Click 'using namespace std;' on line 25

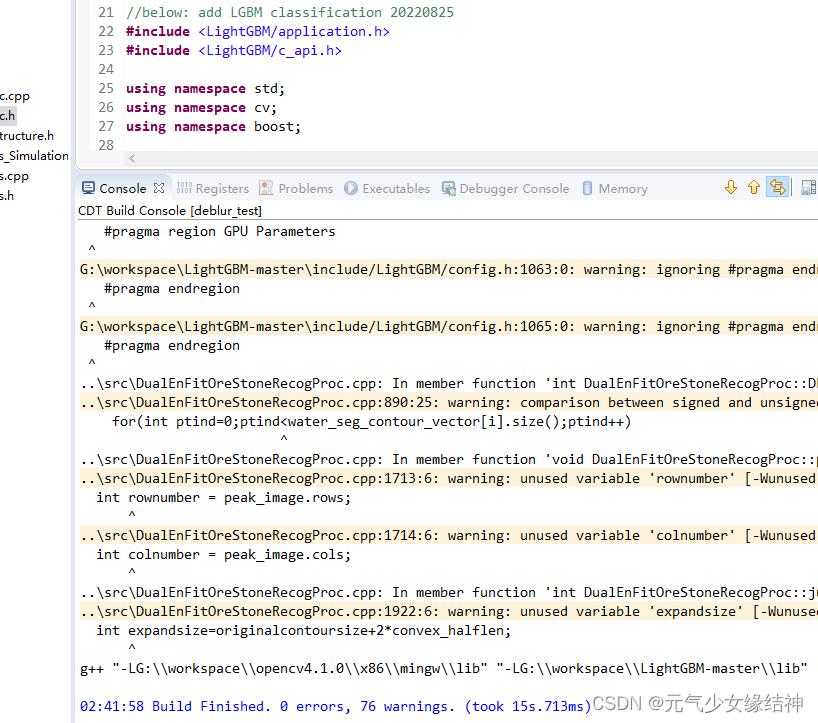pyautogui.click(x=206, y=89)
